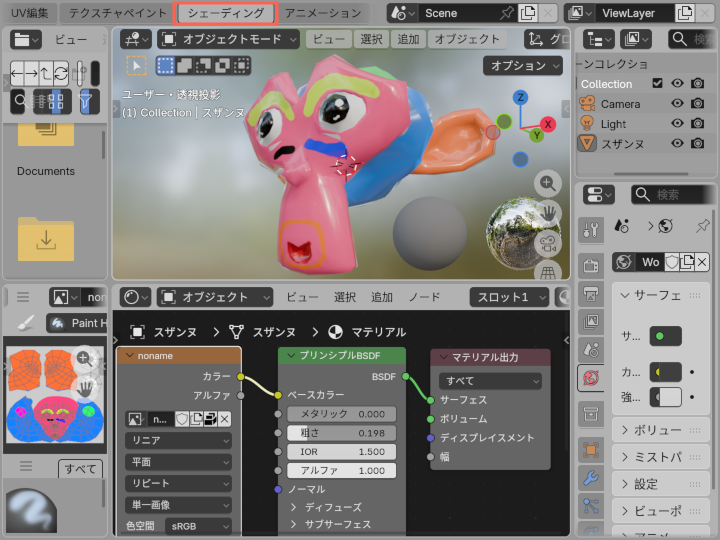Open the Tool properties tab icon
Screen dimensions: 720x540
pyautogui.click(x=591, y=230)
